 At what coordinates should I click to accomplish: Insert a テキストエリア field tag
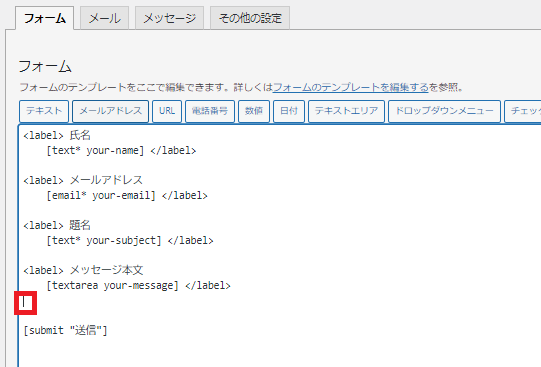coord(346,111)
